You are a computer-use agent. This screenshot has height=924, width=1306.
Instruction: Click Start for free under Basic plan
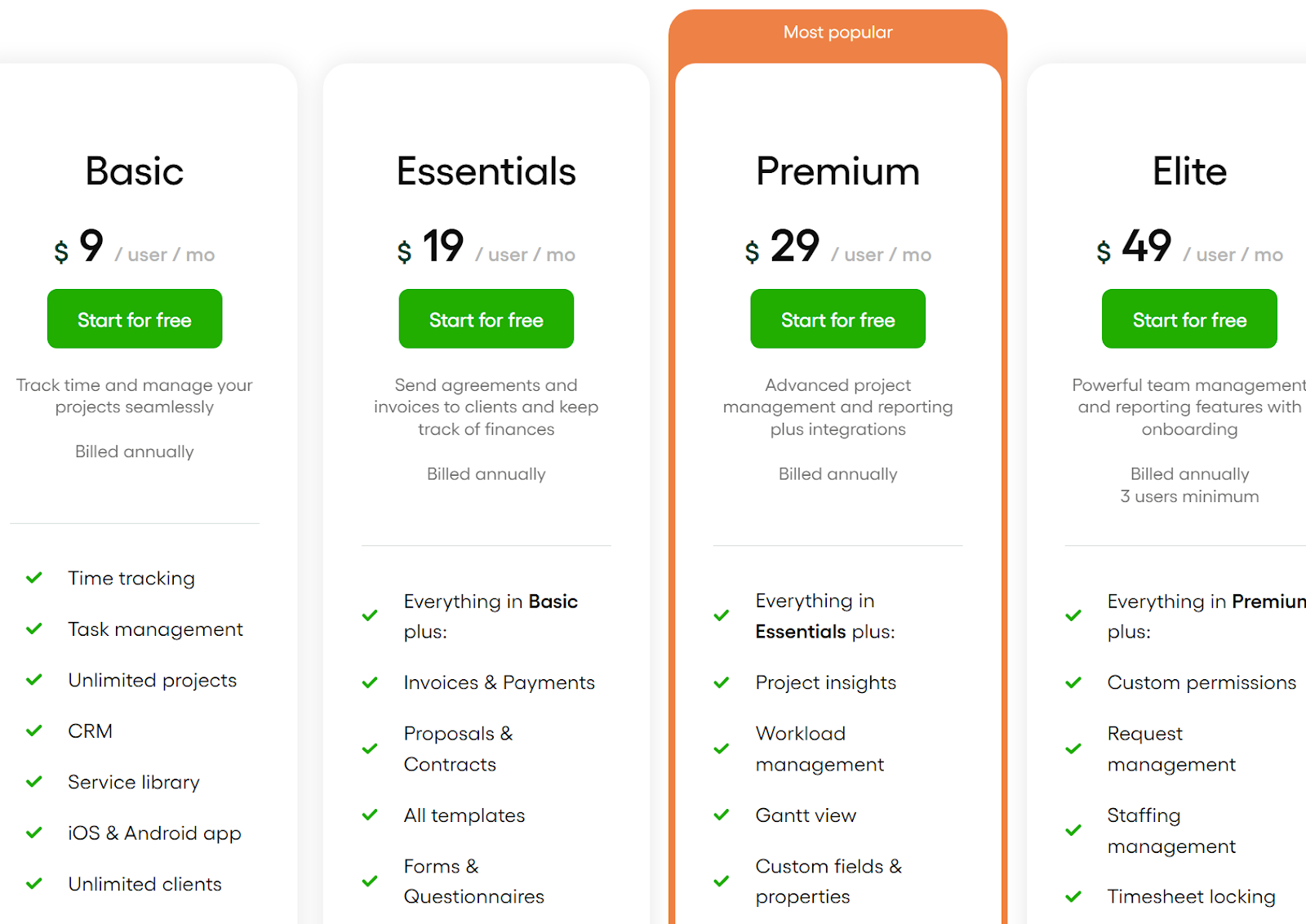click(x=135, y=319)
